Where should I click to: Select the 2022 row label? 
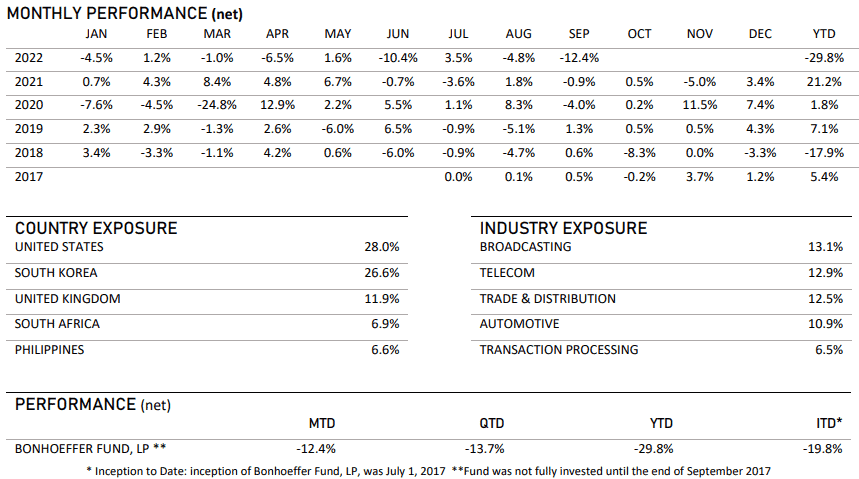pos(30,57)
